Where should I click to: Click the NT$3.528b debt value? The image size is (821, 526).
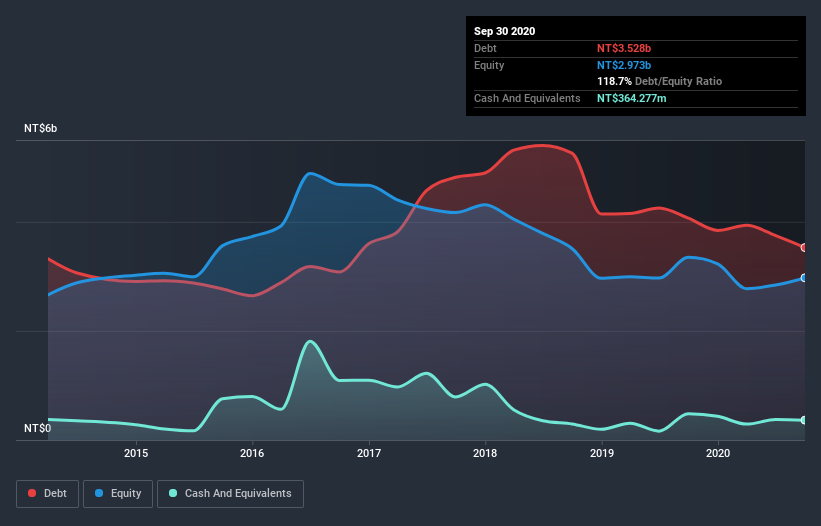tap(624, 48)
